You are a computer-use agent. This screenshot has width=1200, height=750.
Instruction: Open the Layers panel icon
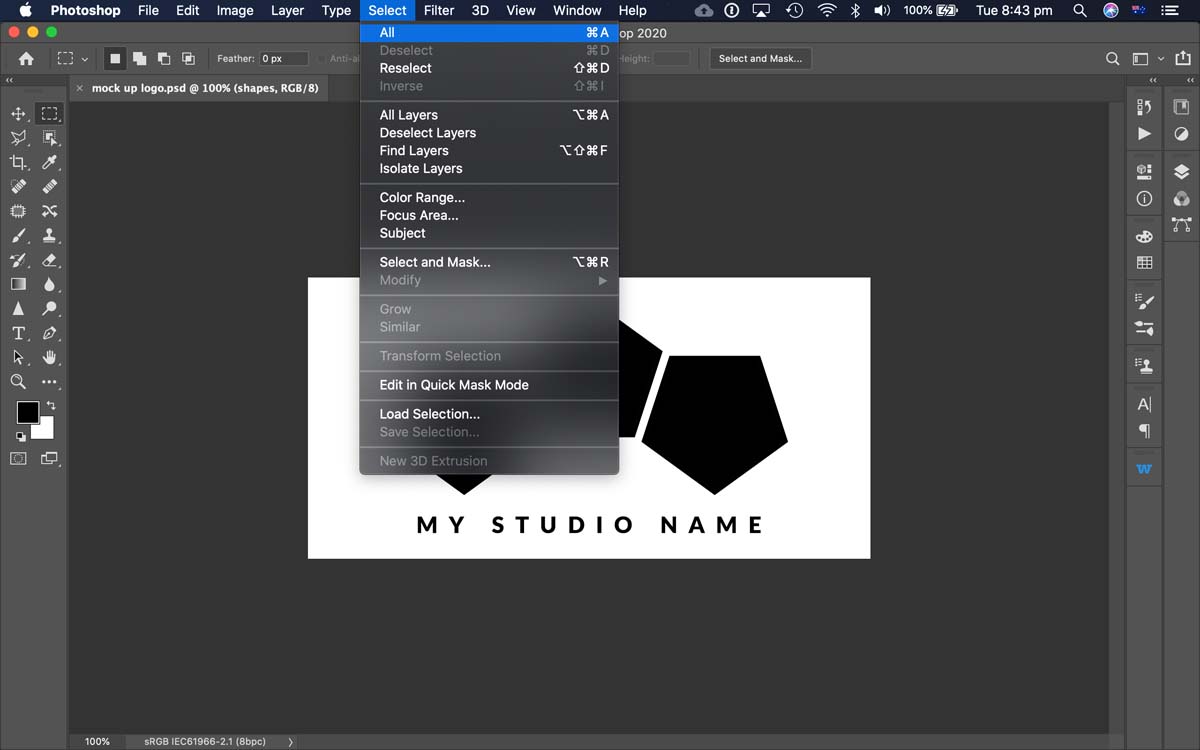pyautogui.click(x=1181, y=172)
